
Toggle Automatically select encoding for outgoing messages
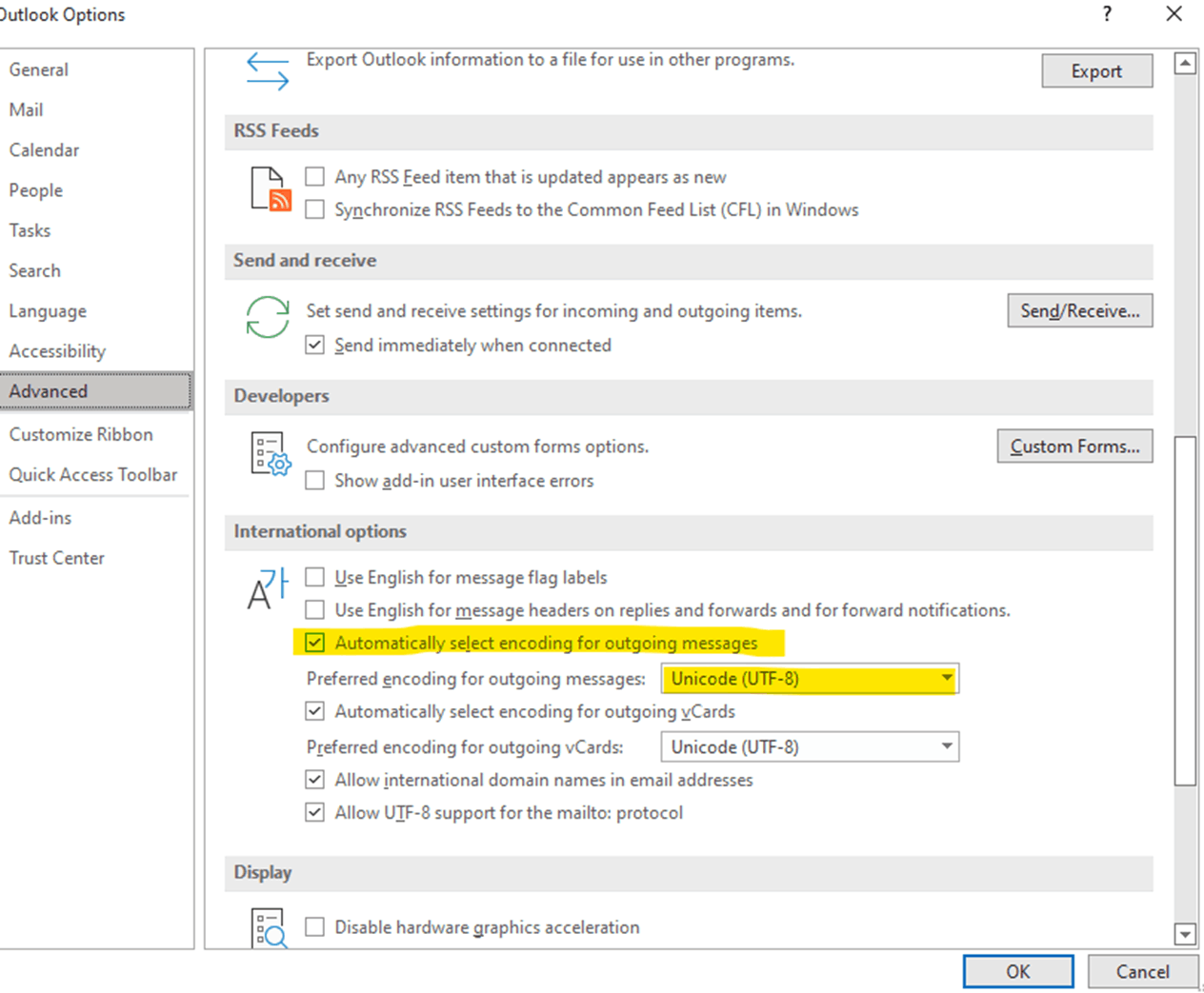click(314, 643)
